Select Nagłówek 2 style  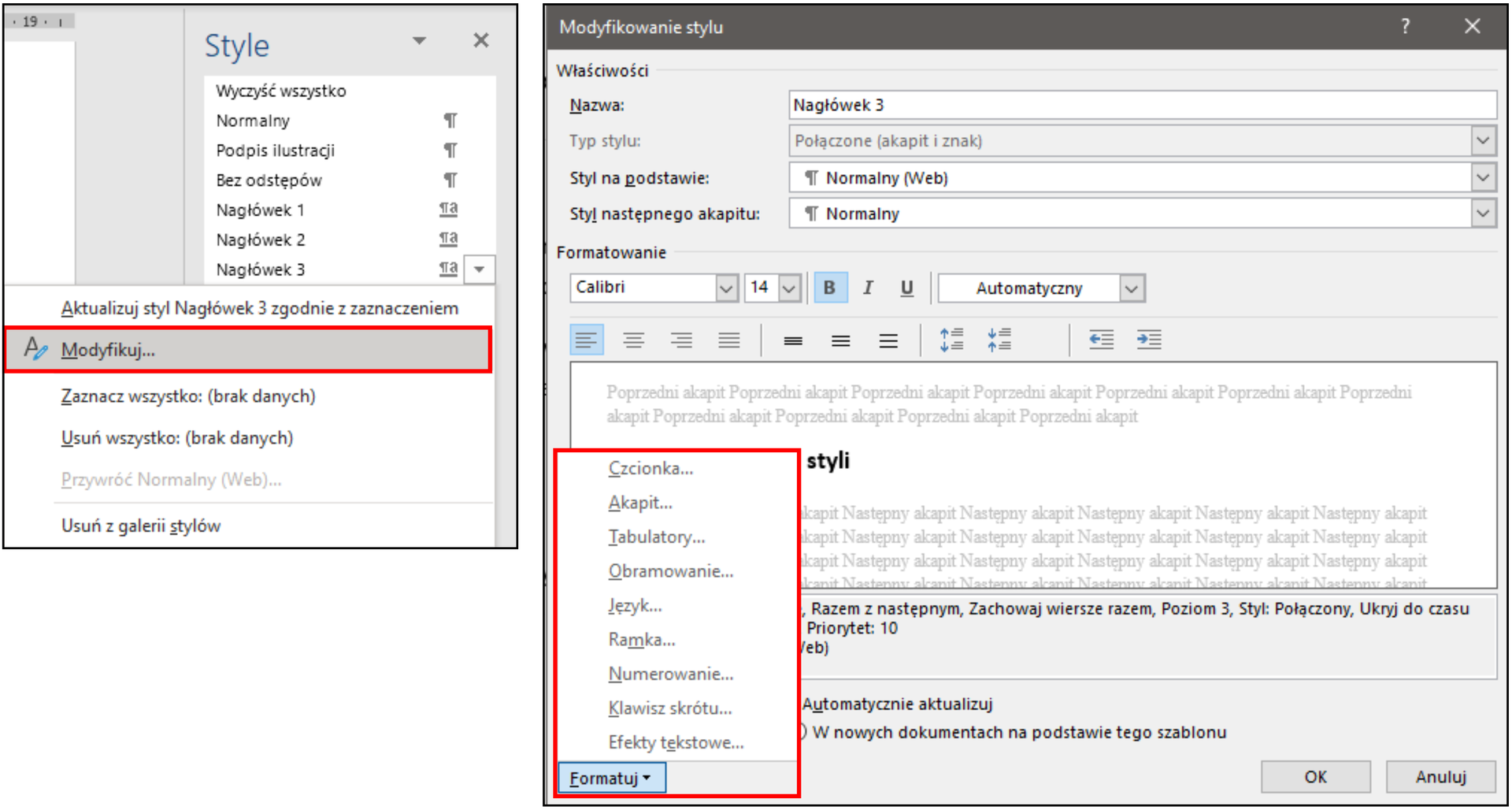coord(260,240)
